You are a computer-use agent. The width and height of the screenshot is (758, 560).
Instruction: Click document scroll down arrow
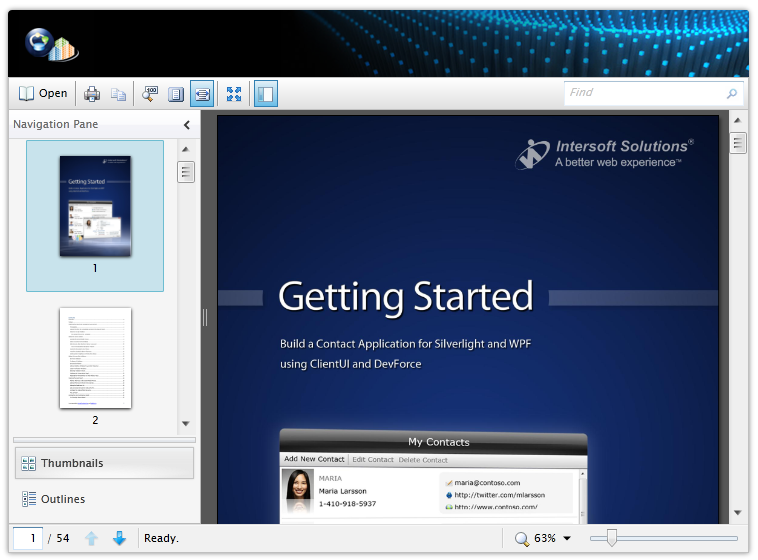tap(738, 513)
